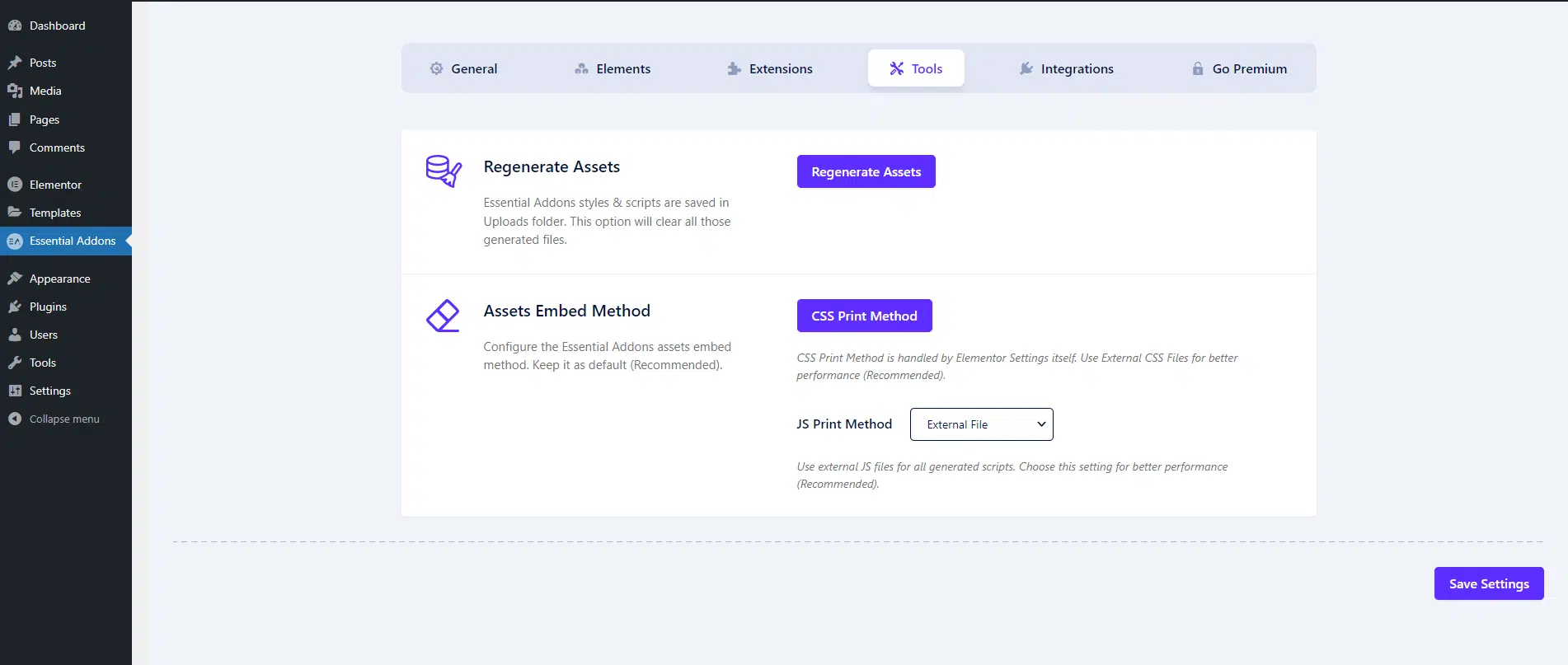Open Templates in the sidebar
The height and width of the screenshot is (665, 1568).
pos(66,213)
